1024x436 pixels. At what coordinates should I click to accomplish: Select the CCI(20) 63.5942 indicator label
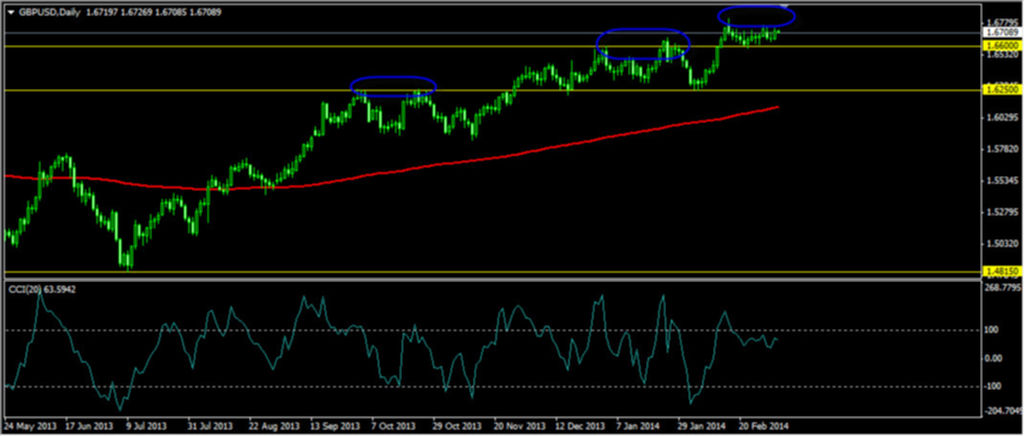point(41,288)
